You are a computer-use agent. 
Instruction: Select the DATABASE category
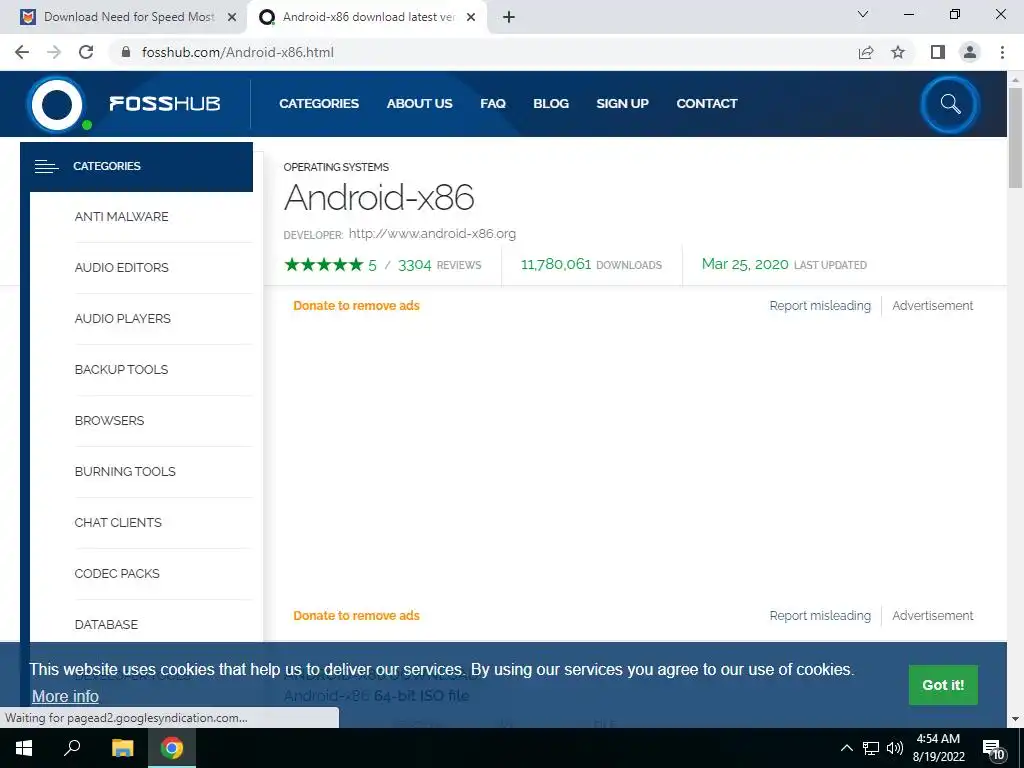click(106, 624)
